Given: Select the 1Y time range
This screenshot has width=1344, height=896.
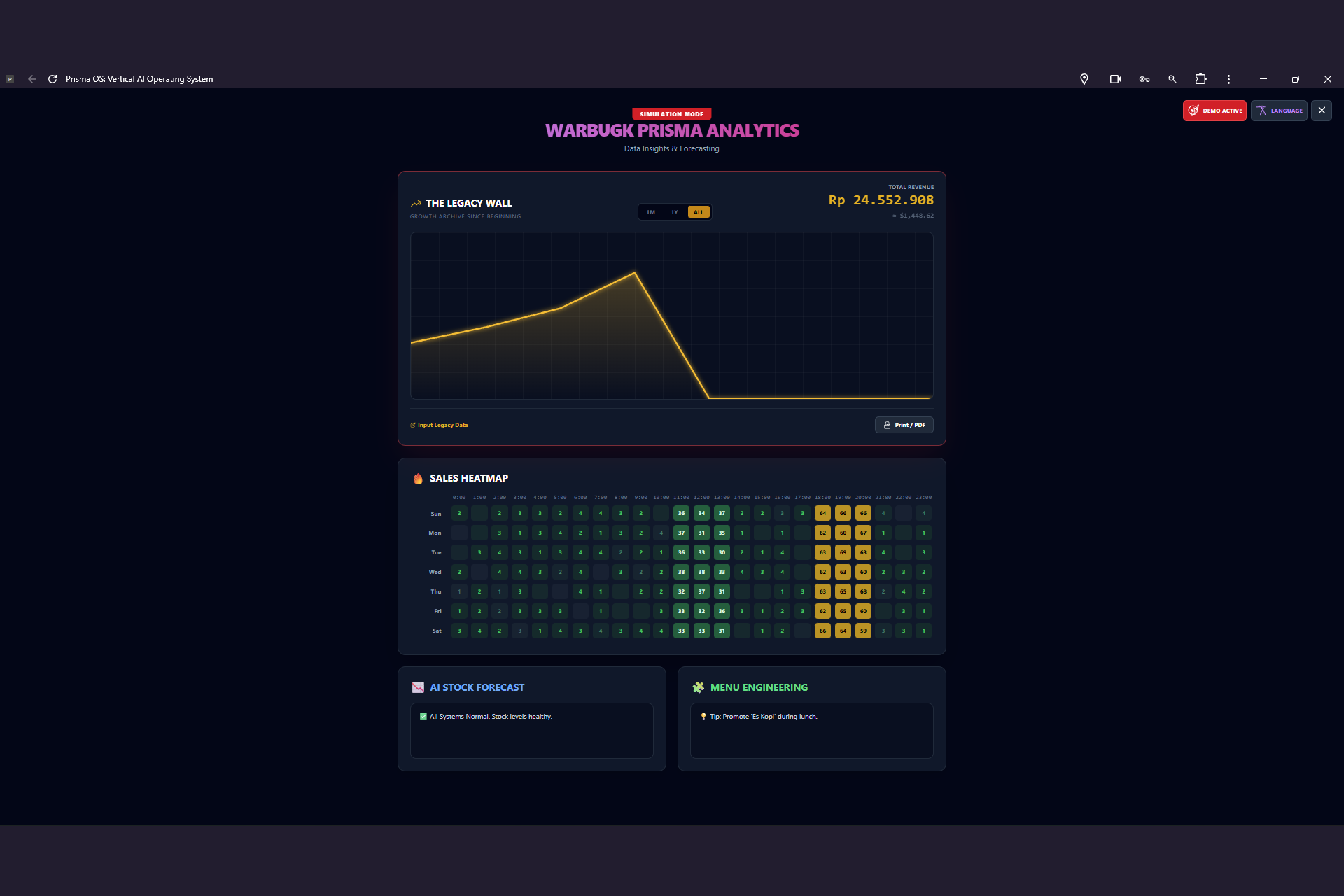Looking at the screenshot, I should click(x=674, y=212).
